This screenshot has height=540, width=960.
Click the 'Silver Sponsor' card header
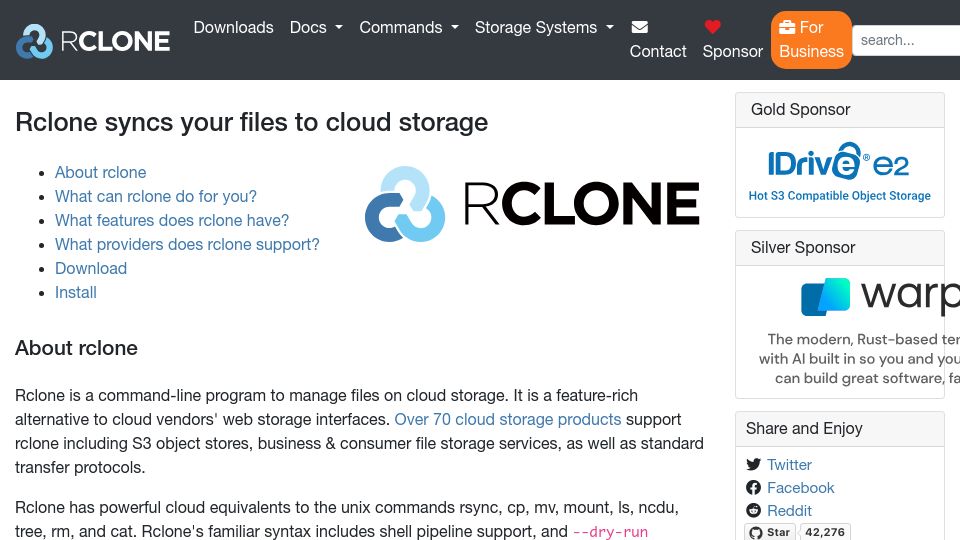coord(839,248)
